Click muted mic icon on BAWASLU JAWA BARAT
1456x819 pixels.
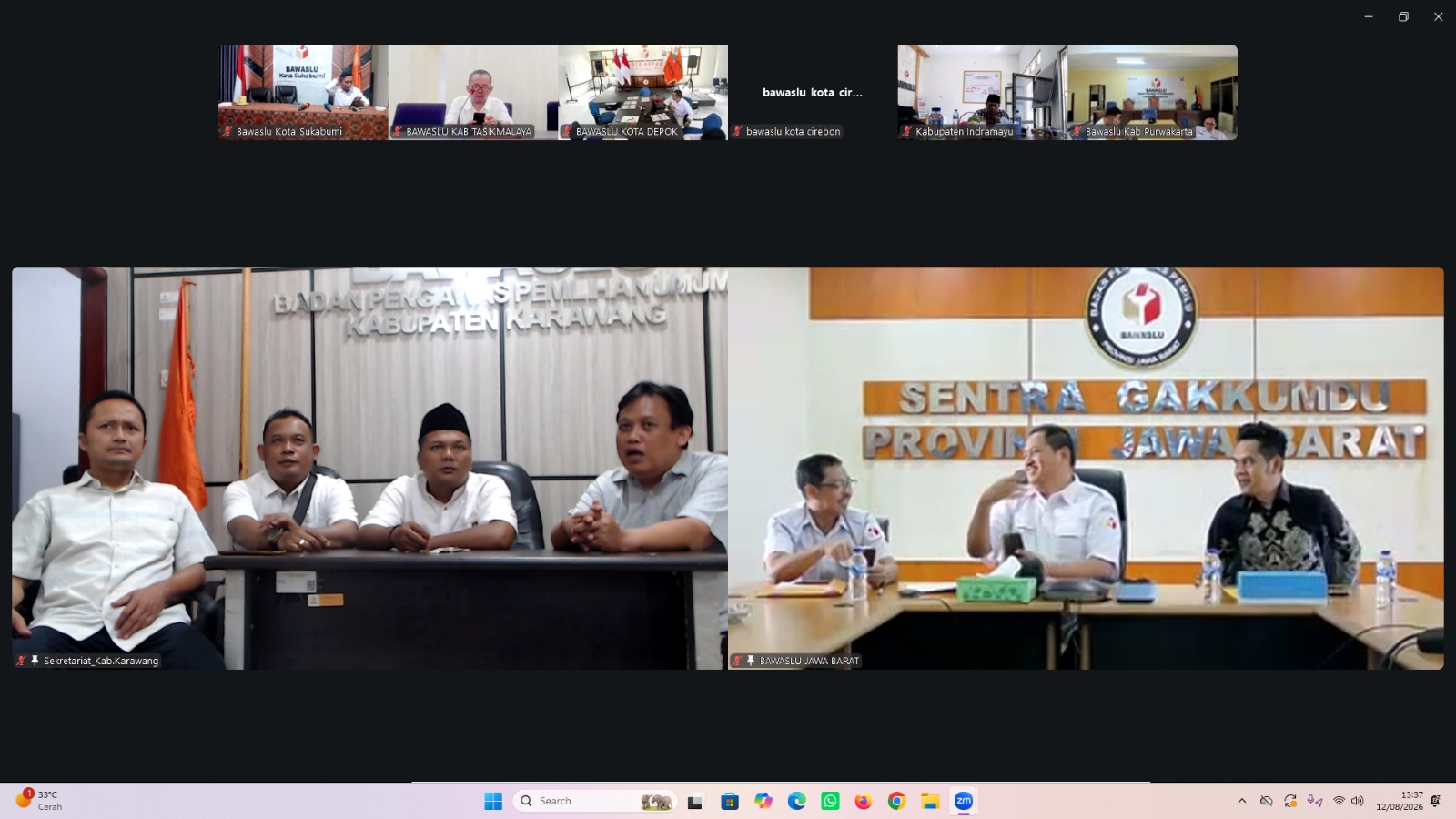point(737,661)
